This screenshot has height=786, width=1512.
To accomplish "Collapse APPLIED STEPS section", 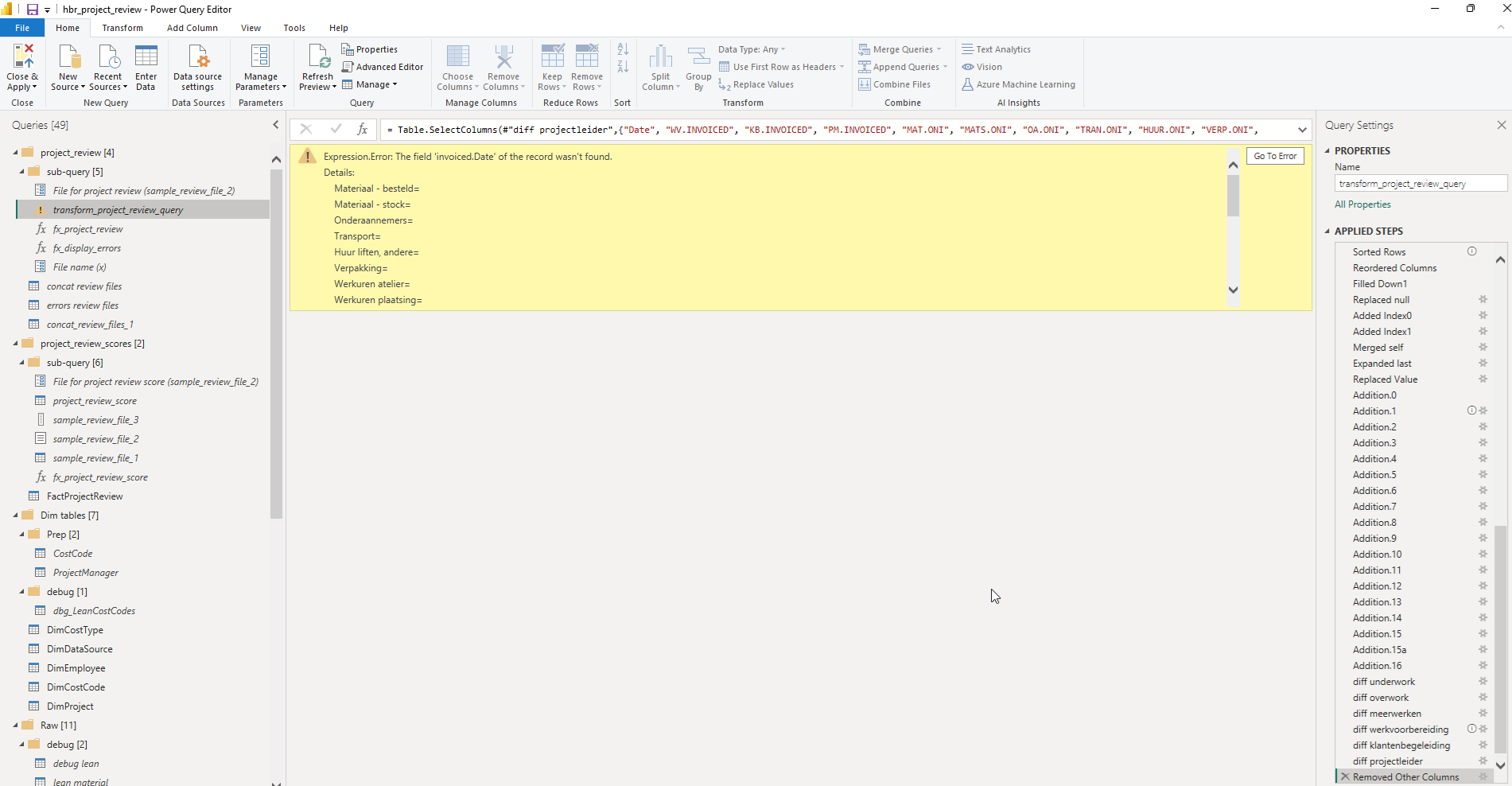I will click(x=1327, y=231).
